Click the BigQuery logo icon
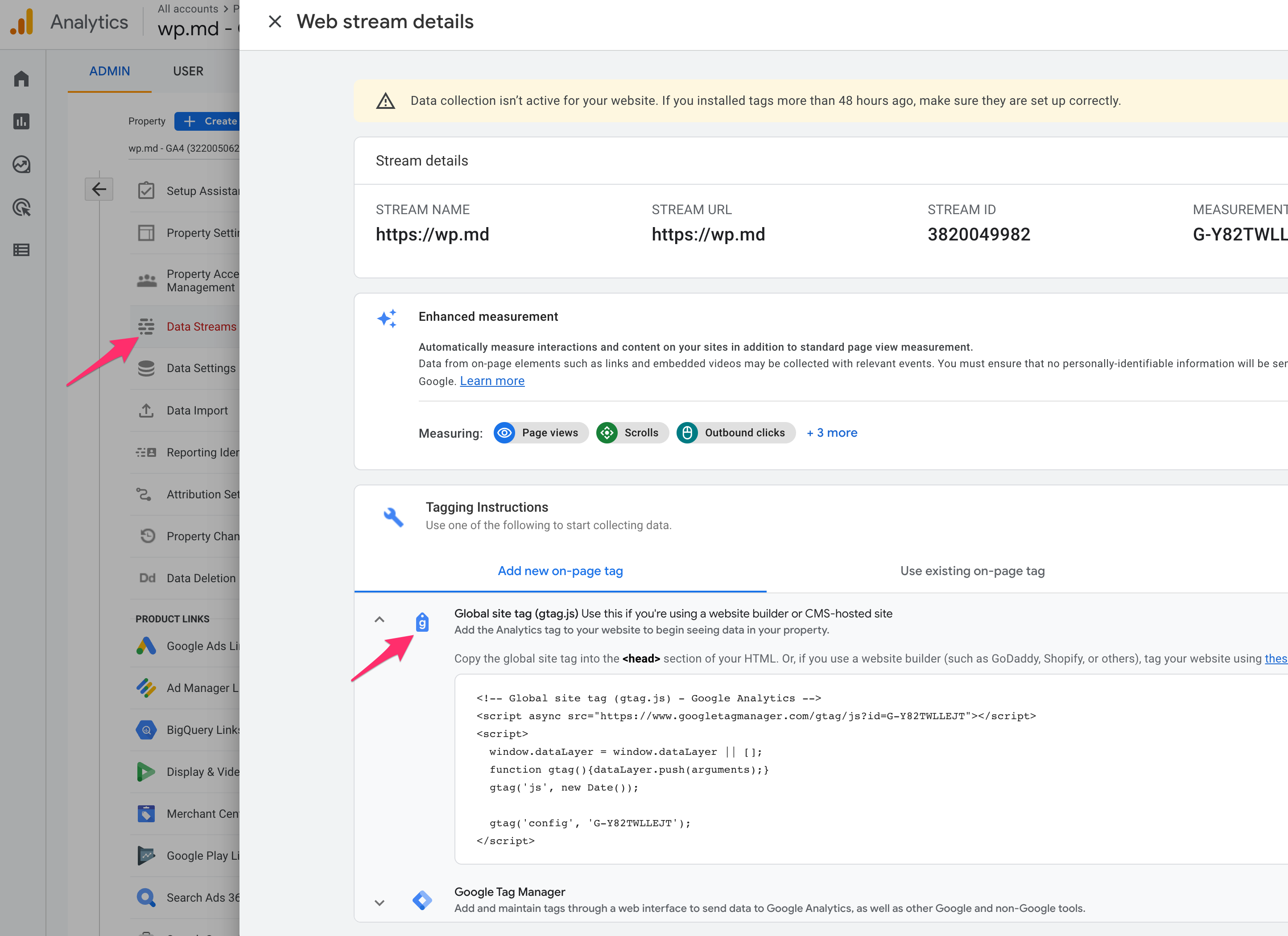Image resolution: width=1288 pixels, height=936 pixels. coord(146,730)
